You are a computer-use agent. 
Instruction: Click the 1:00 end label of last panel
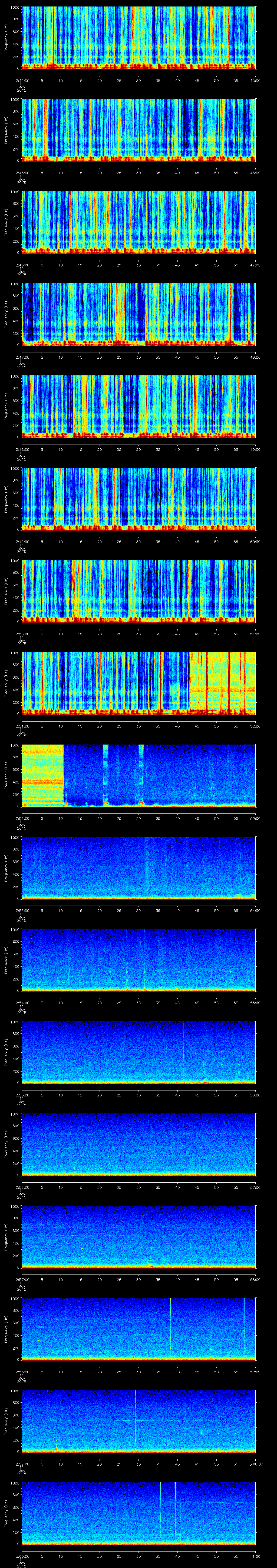pyautogui.click(x=256, y=1556)
